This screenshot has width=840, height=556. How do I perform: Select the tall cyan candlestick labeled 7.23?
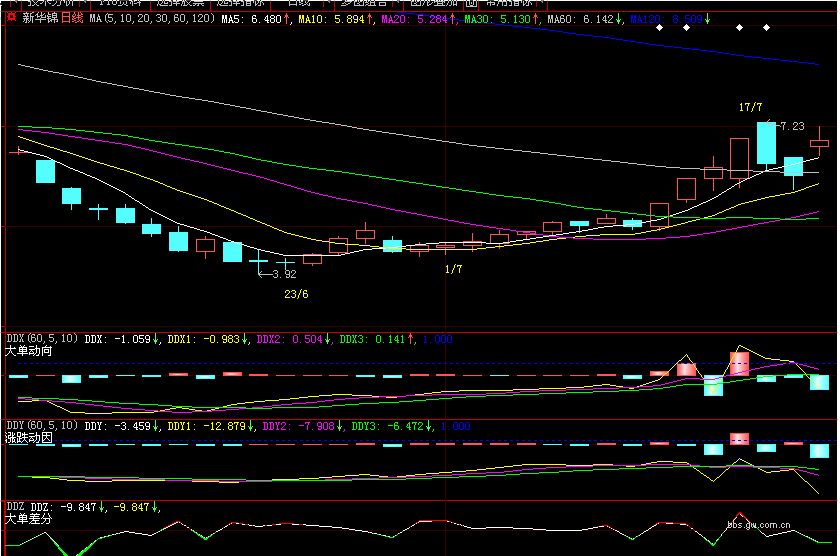(x=766, y=143)
